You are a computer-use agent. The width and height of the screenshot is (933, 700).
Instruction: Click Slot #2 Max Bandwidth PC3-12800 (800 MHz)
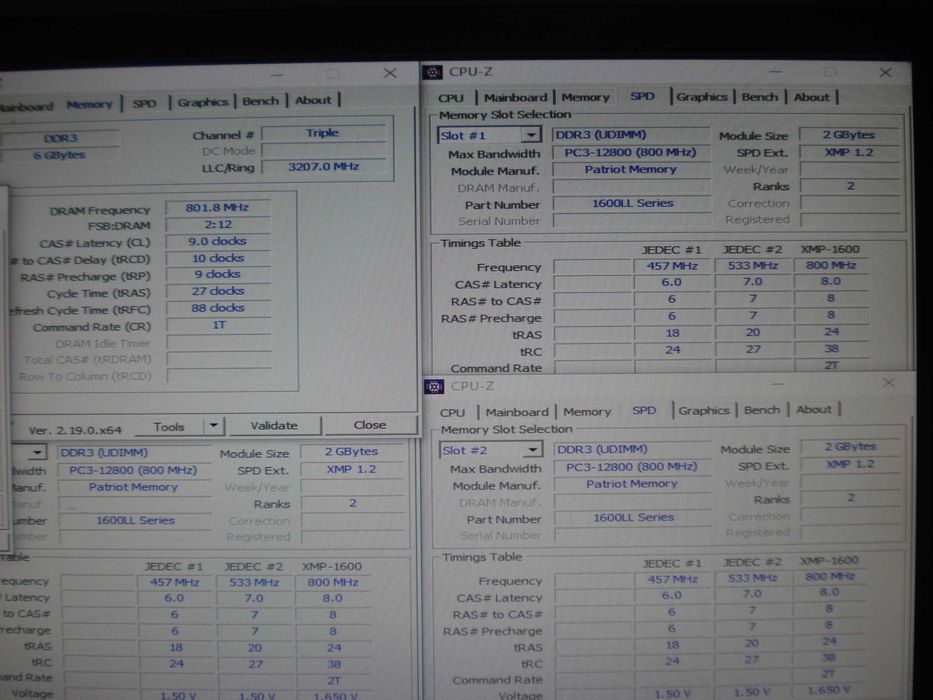pos(632,467)
